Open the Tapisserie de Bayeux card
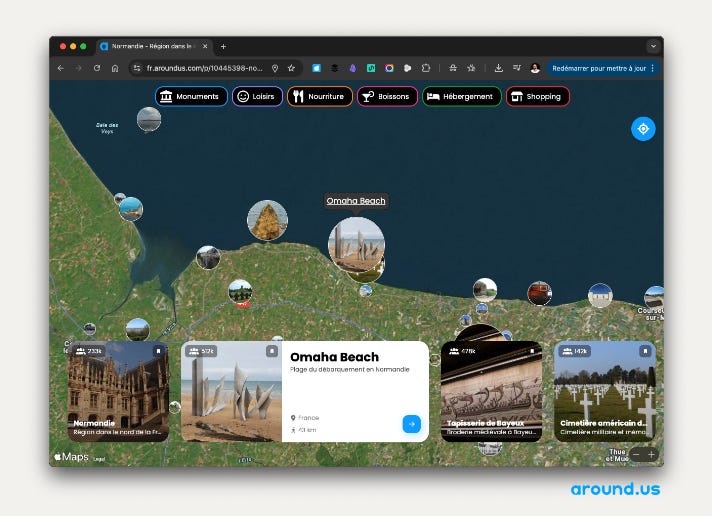 (x=491, y=392)
